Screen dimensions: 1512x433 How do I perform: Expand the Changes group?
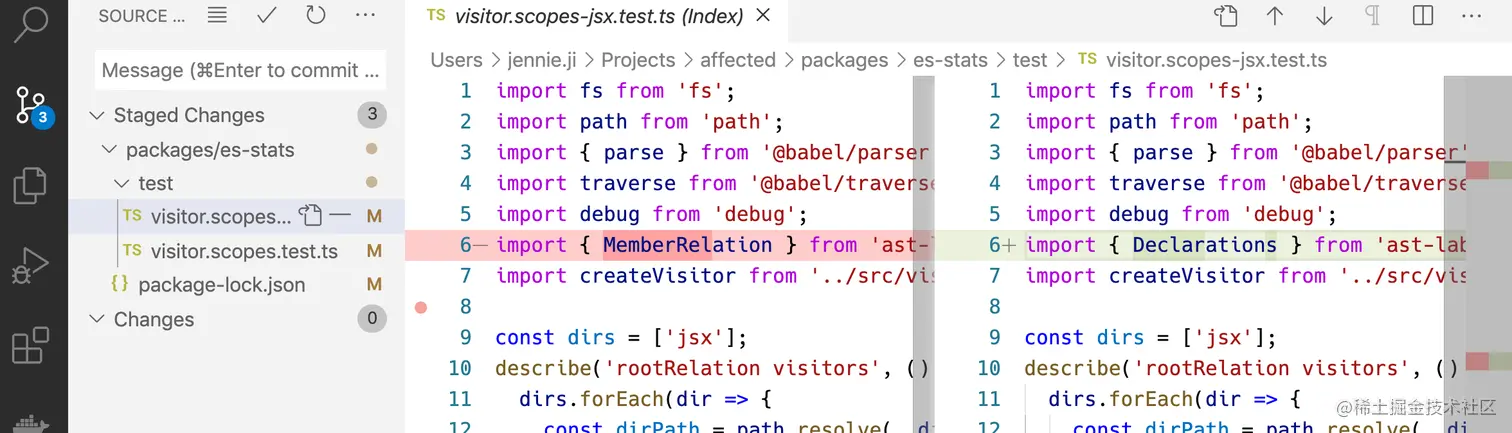point(97,319)
